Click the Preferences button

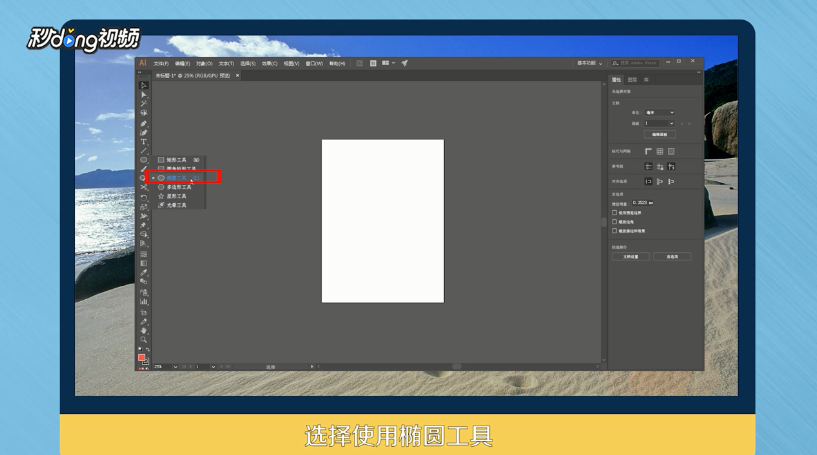[672, 256]
